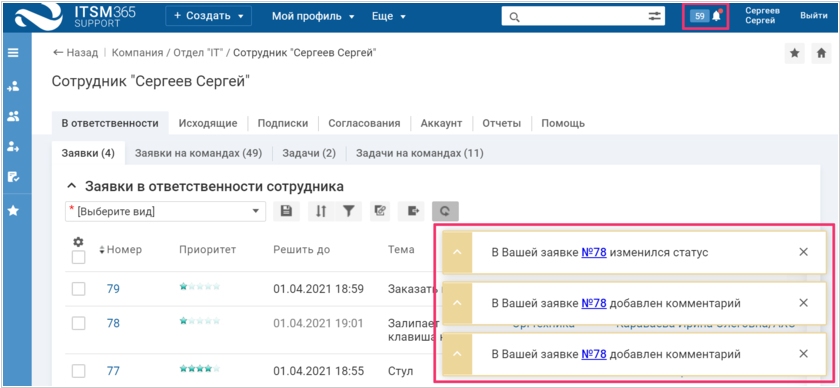
Task: Select the Заявки (4) subtab
Action: click(88, 153)
